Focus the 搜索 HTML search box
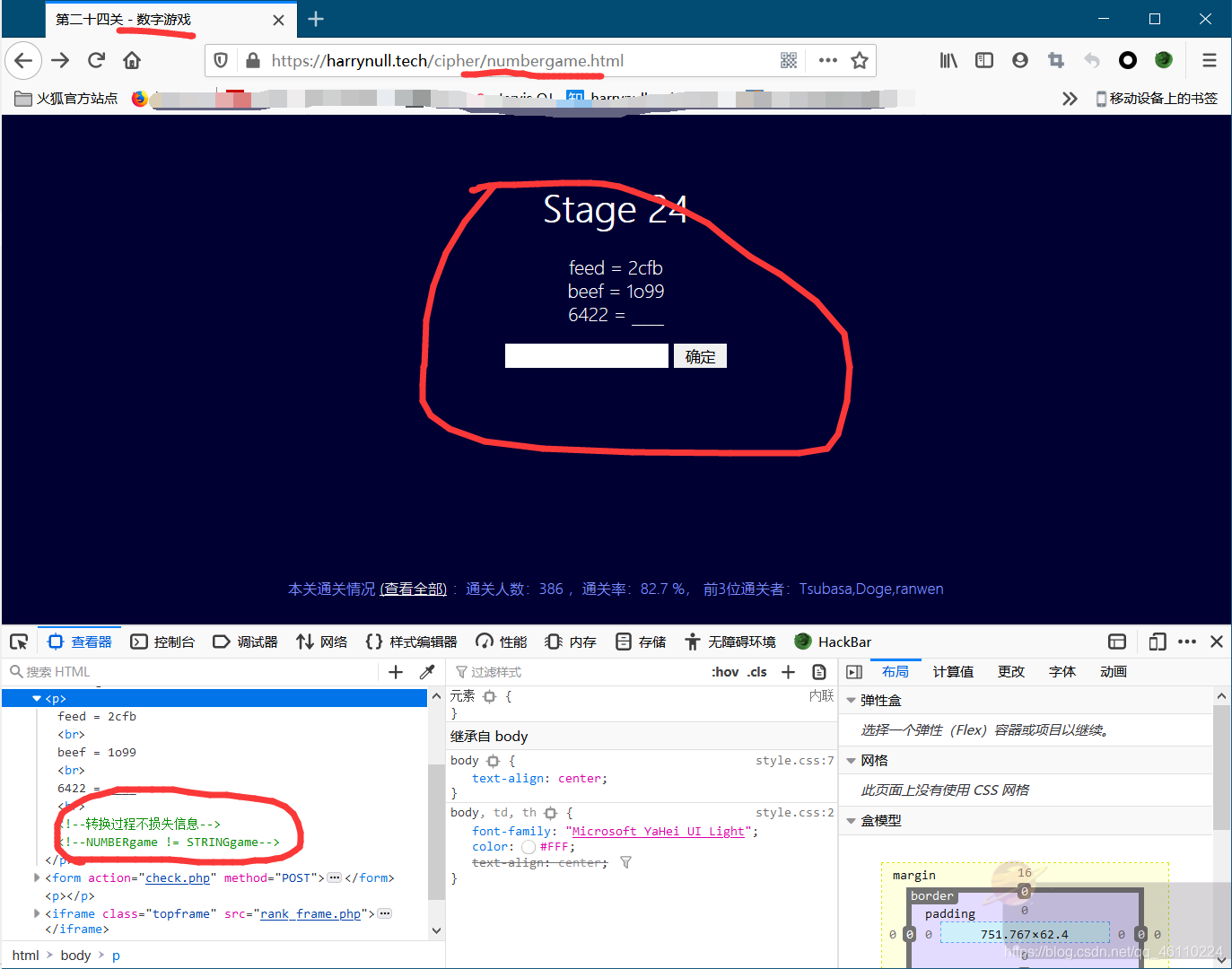1232x969 pixels. tap(192, 672)
